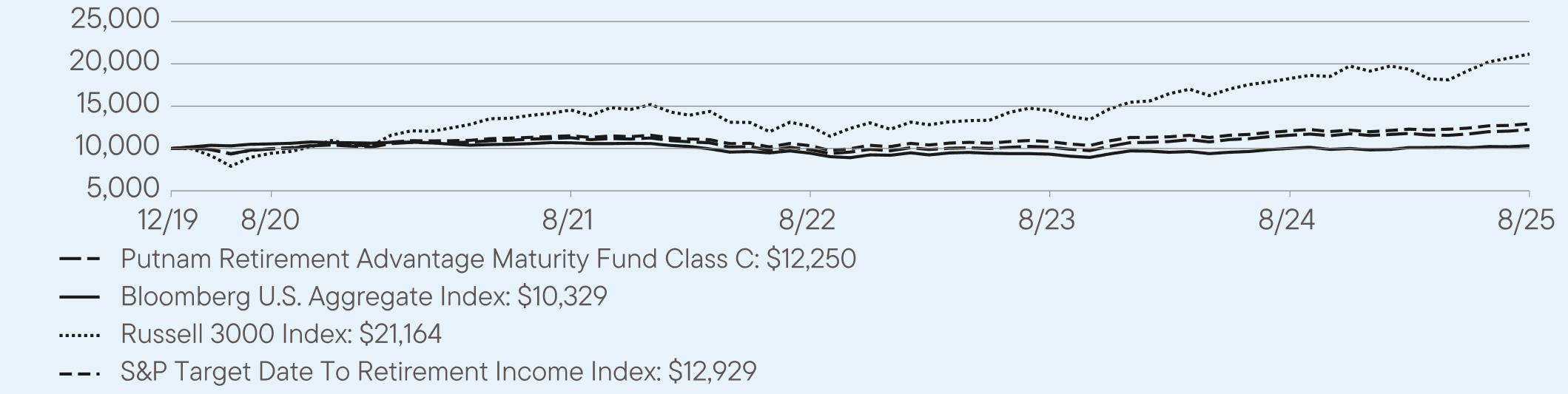Pick the 8/25 date on the x-axis

[x=1526, y=220]
